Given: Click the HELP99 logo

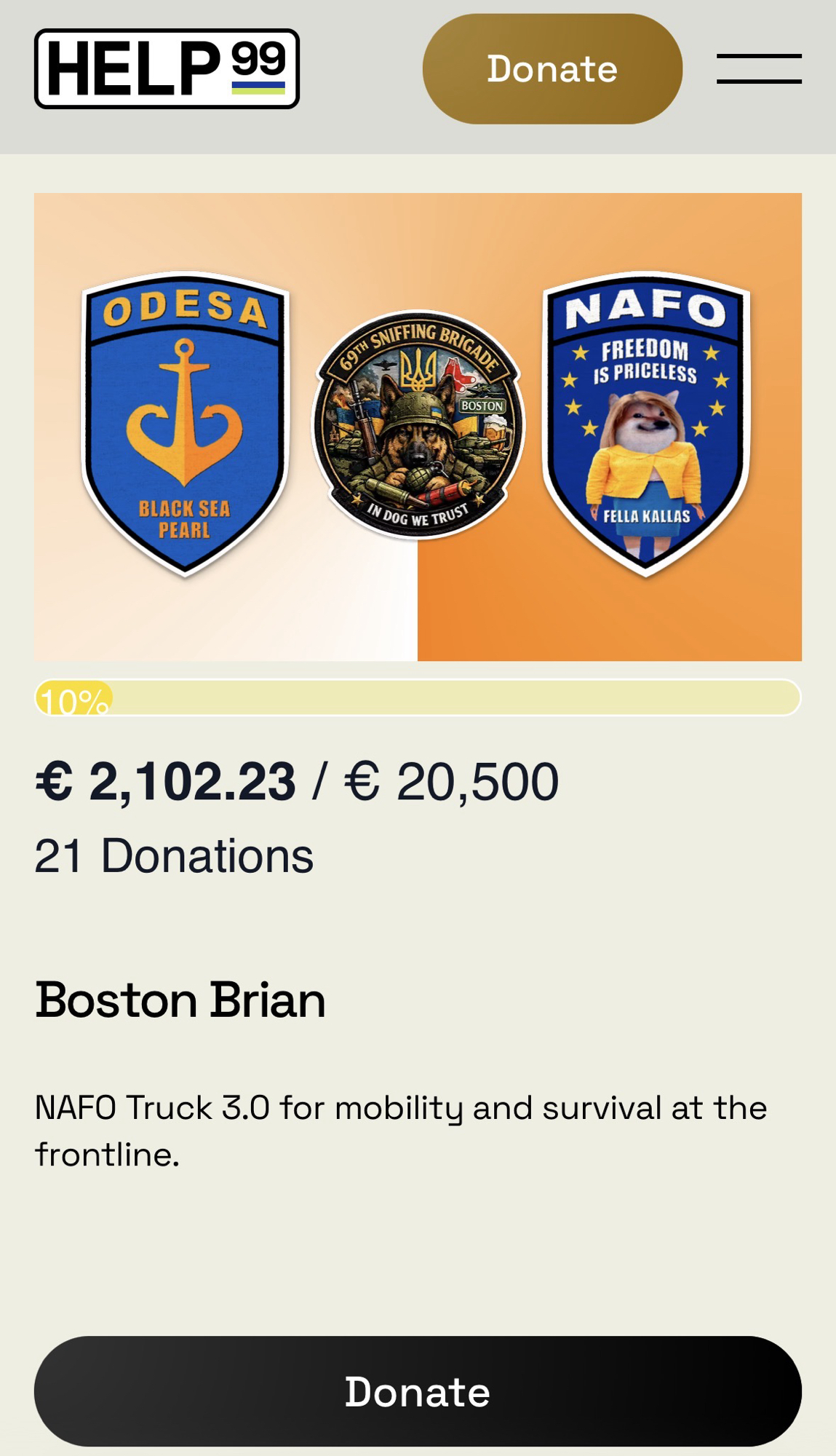Looking at the screenshot, I should (167, 69).
